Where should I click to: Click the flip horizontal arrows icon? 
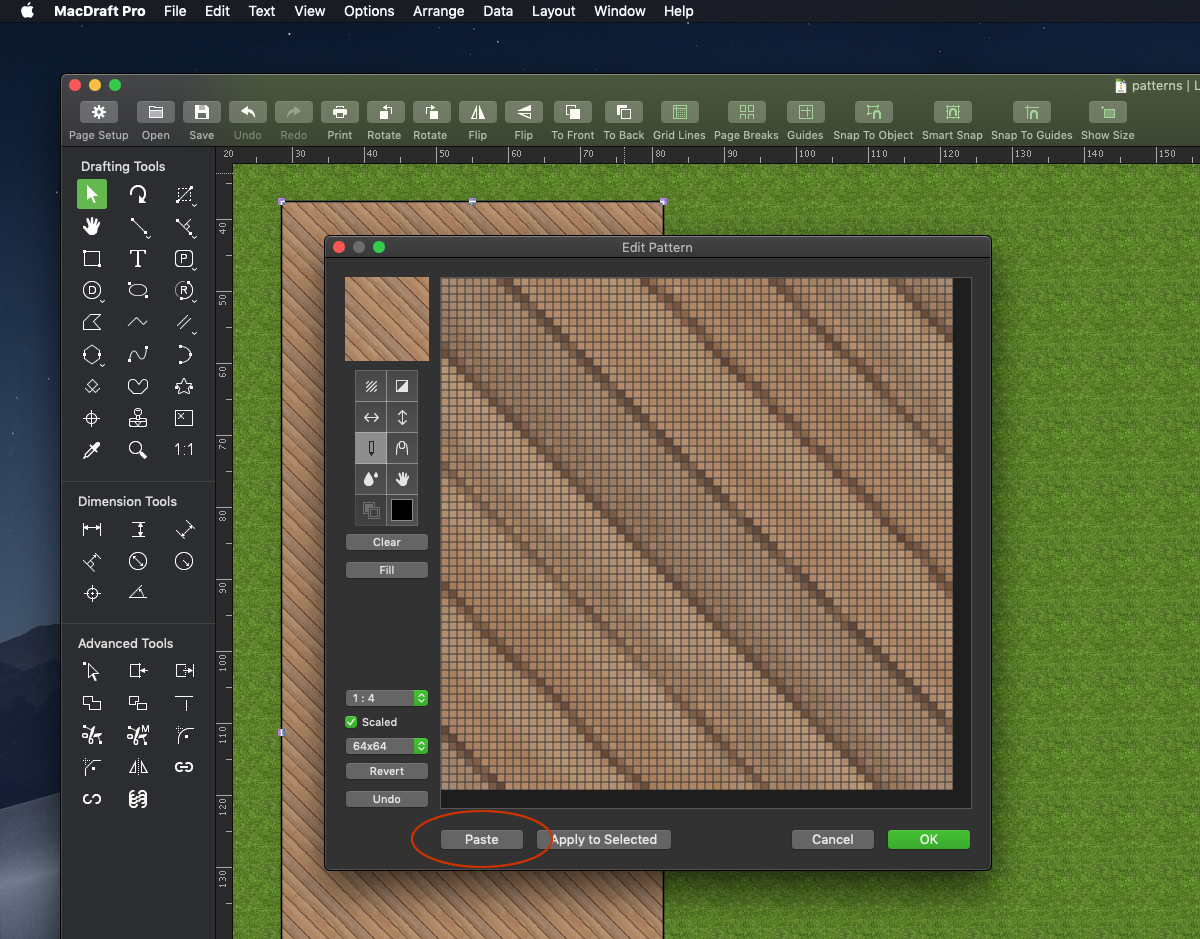(x=371, y=417)
